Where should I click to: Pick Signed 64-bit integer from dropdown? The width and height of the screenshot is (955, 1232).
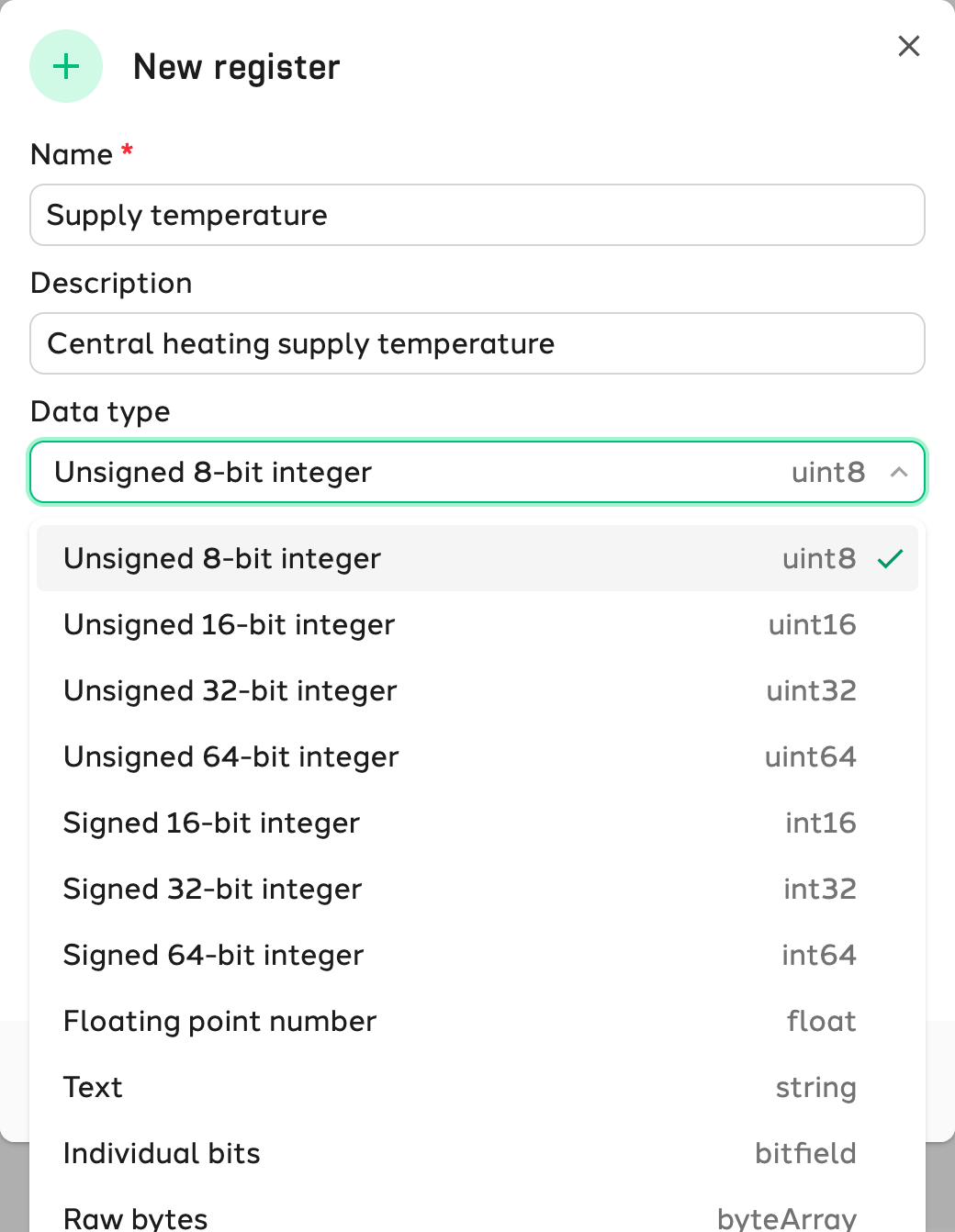pyautogui.click(x=477, y=955)
